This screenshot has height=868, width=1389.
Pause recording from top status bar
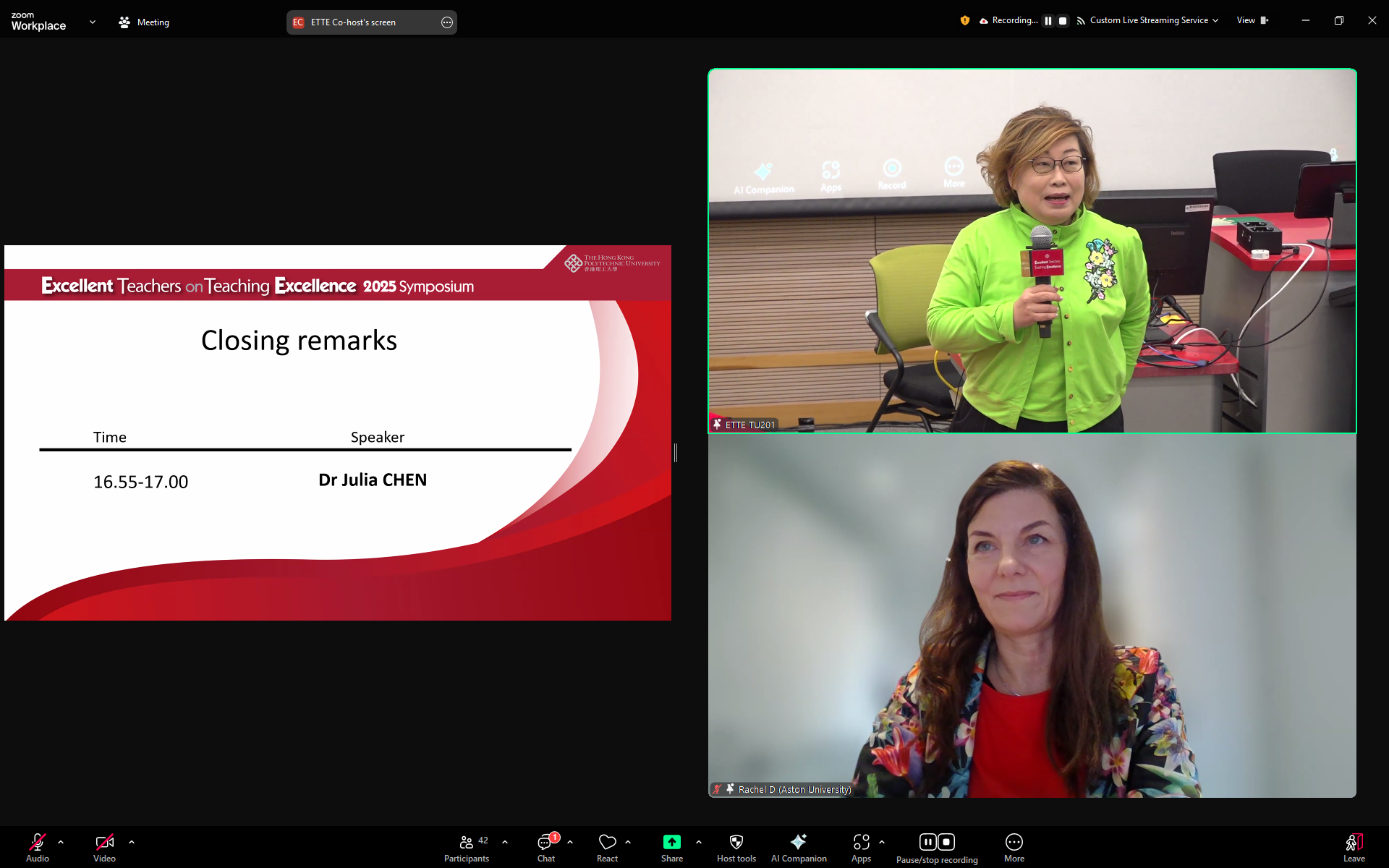click(x=1048, y=21)
